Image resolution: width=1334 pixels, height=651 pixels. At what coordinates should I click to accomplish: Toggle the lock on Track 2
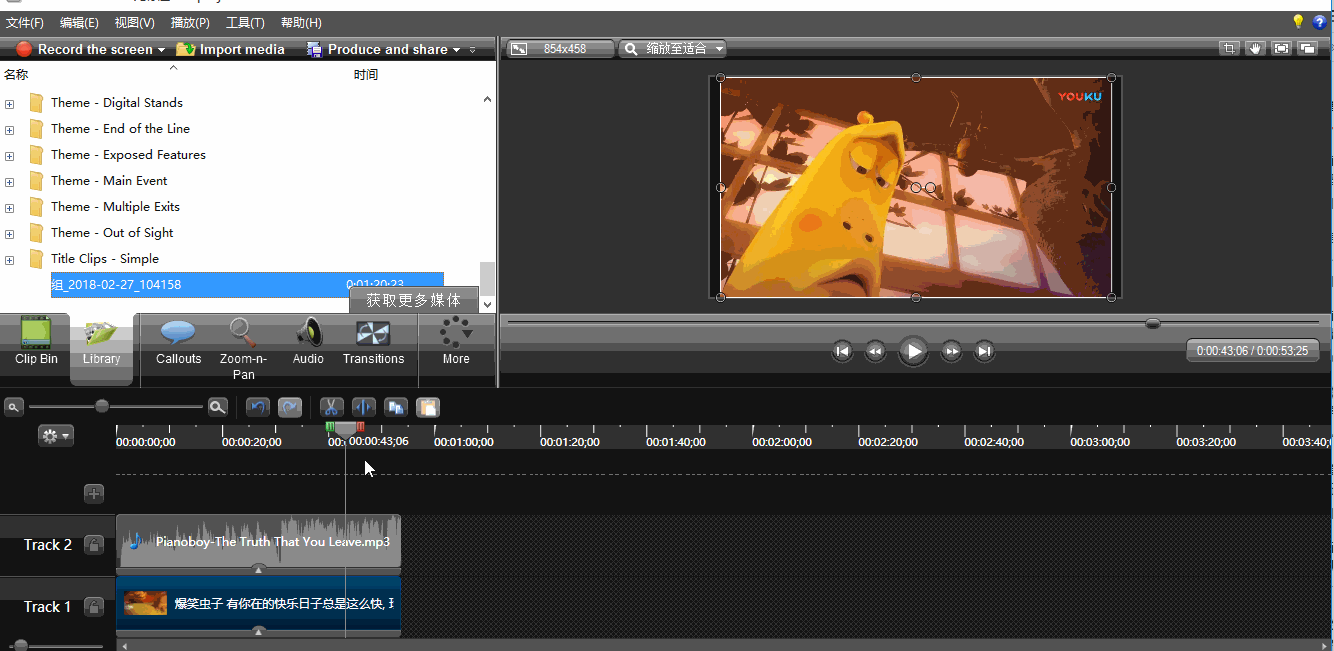93,545
